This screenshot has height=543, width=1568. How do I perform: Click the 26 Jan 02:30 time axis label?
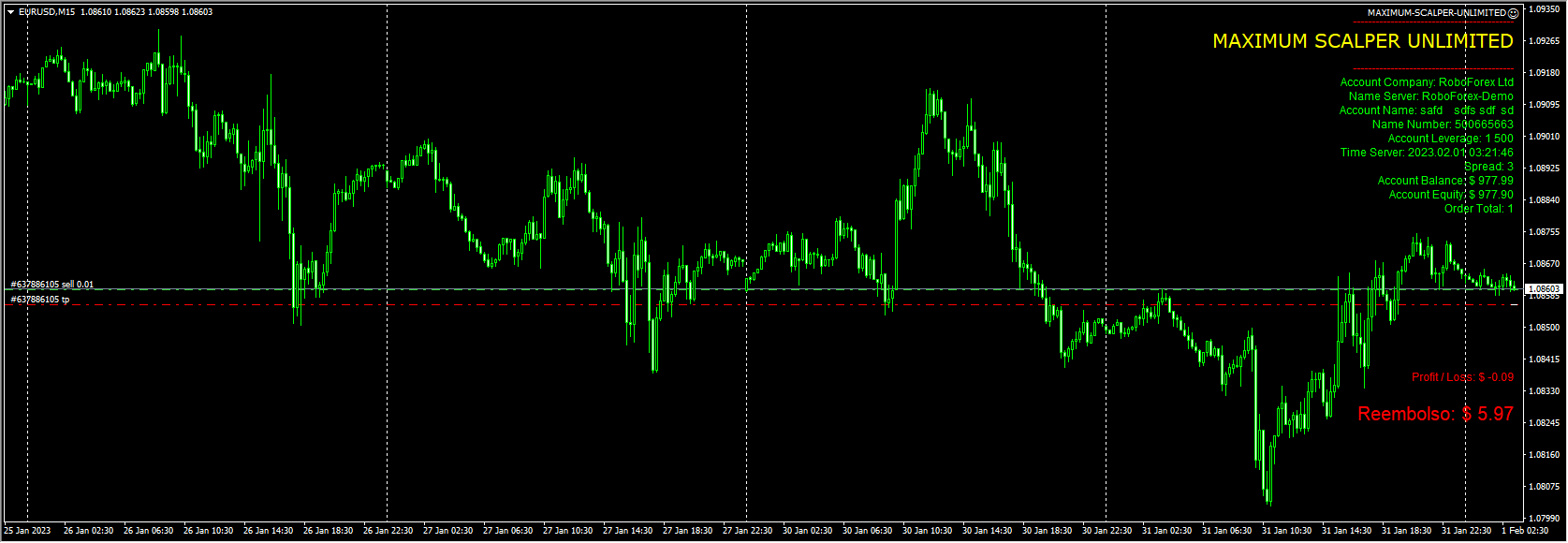[88, 531]
